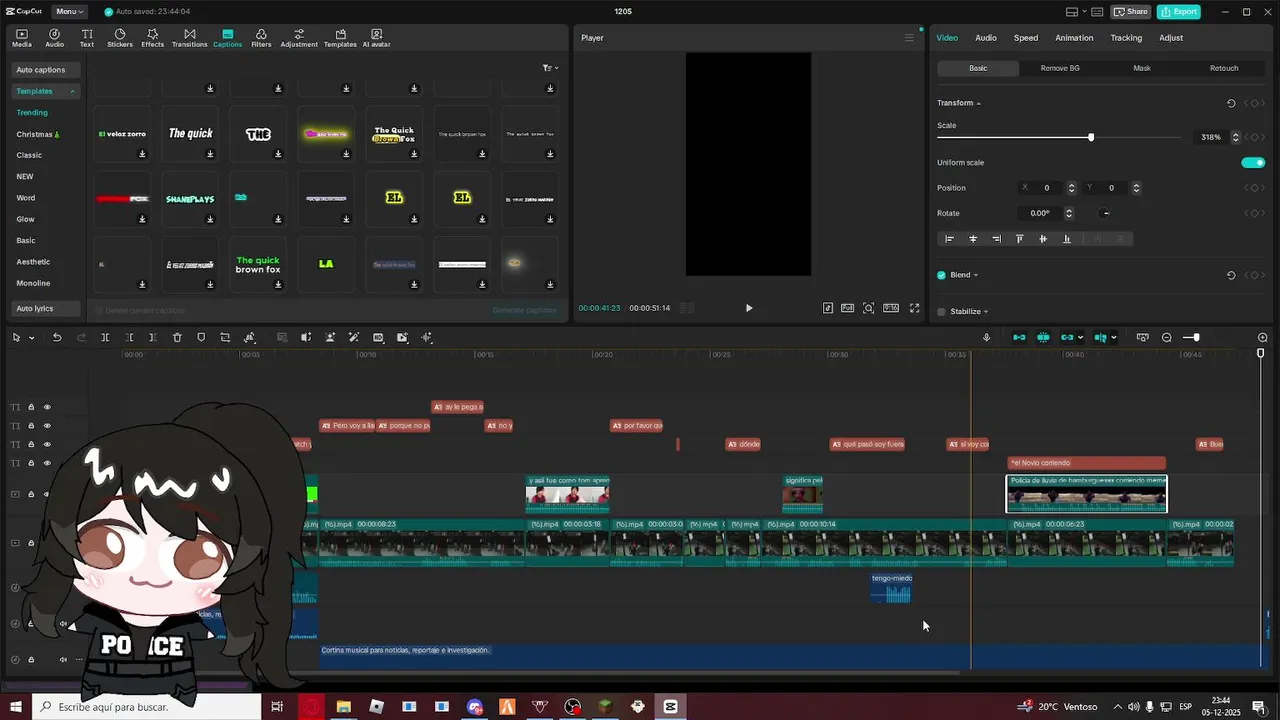Click the timeline zoom in magnifier
This screenshot has width=1280, height=720.
[x=1262, y=338]
